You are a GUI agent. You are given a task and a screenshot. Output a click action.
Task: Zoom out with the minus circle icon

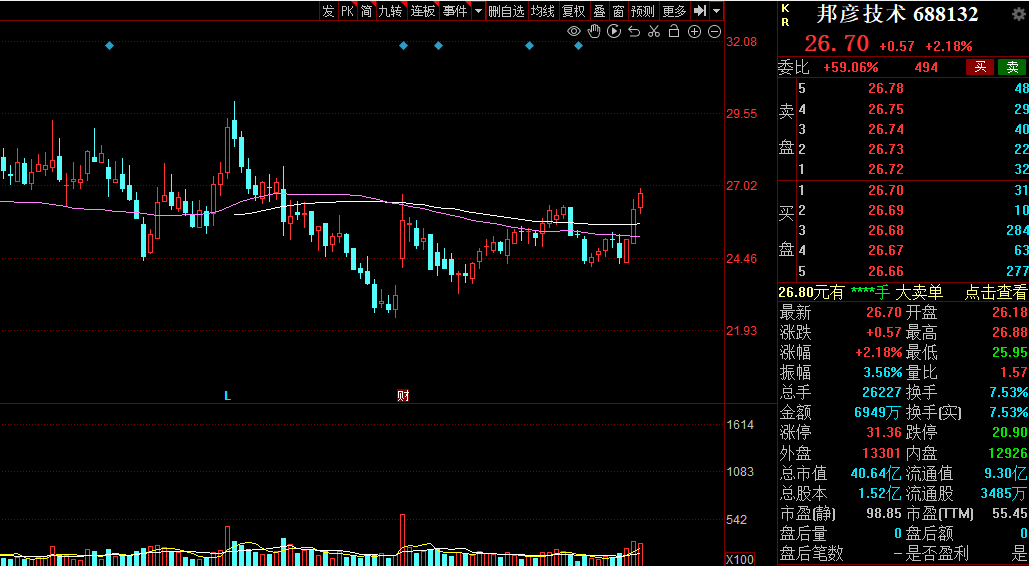coord(715,31)
